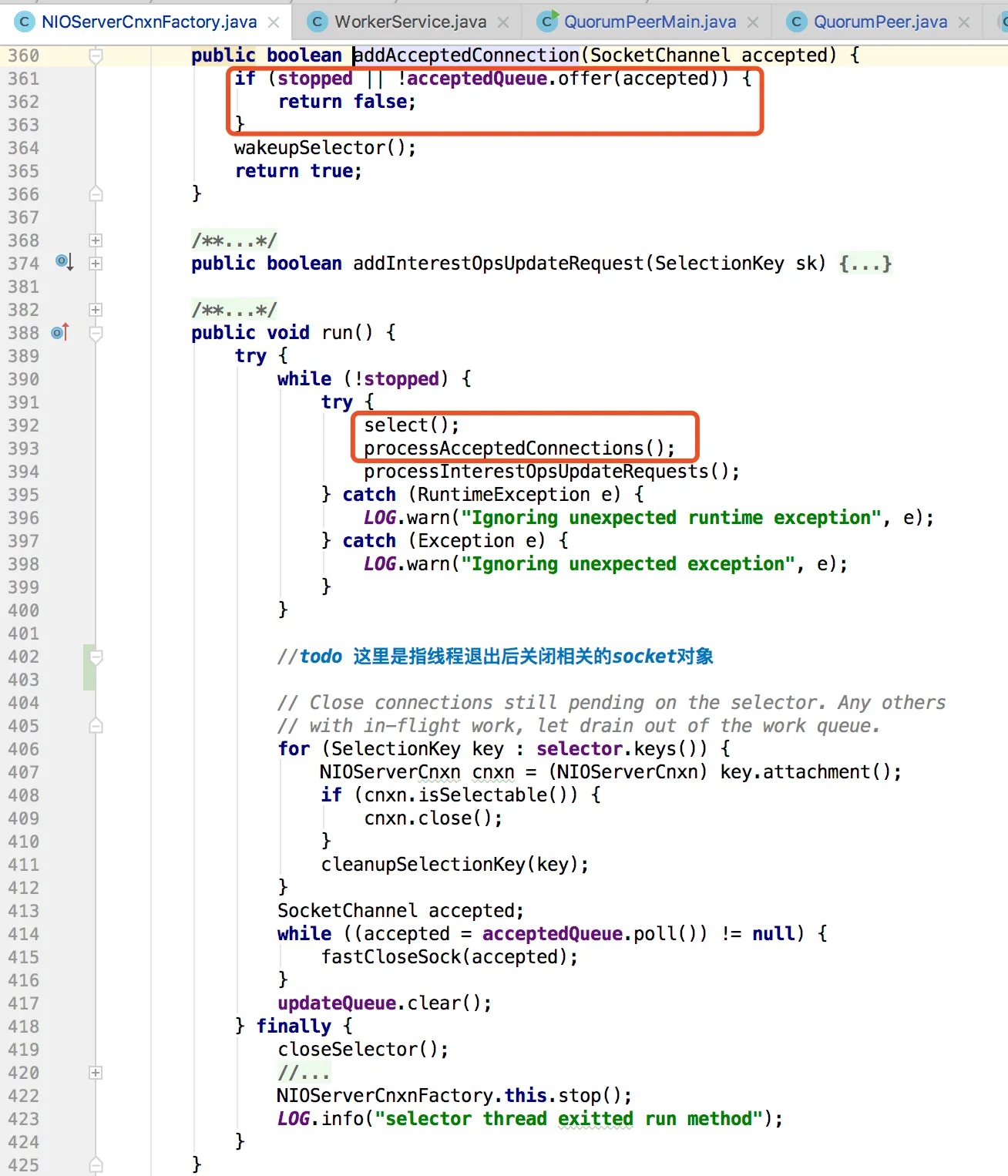Viewport: 1008px width, 1176px height.
Task: Close the NIOServerCnxnFactory.java tab
Action: (274, 22)
